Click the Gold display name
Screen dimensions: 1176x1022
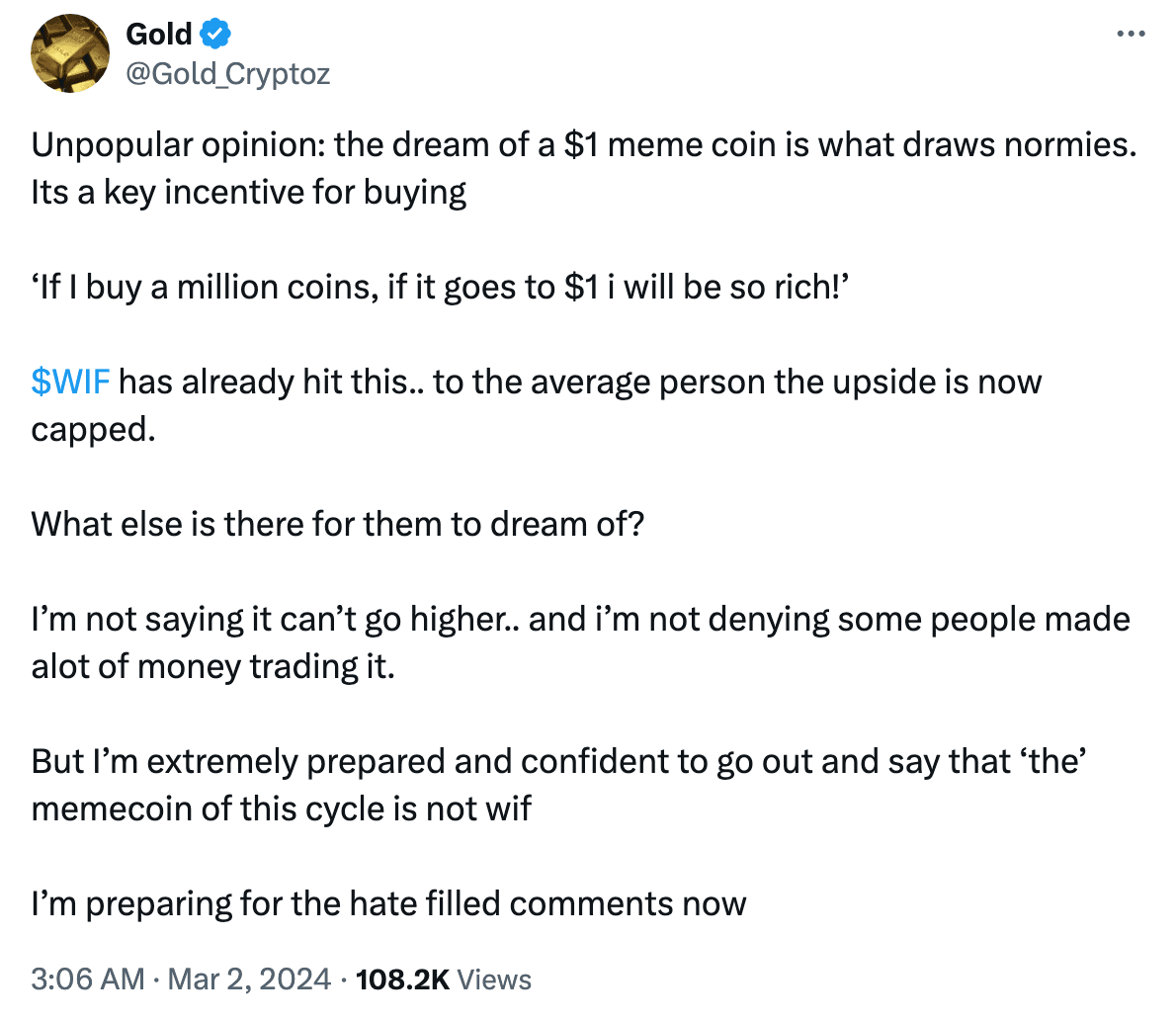tap(159, 34)
